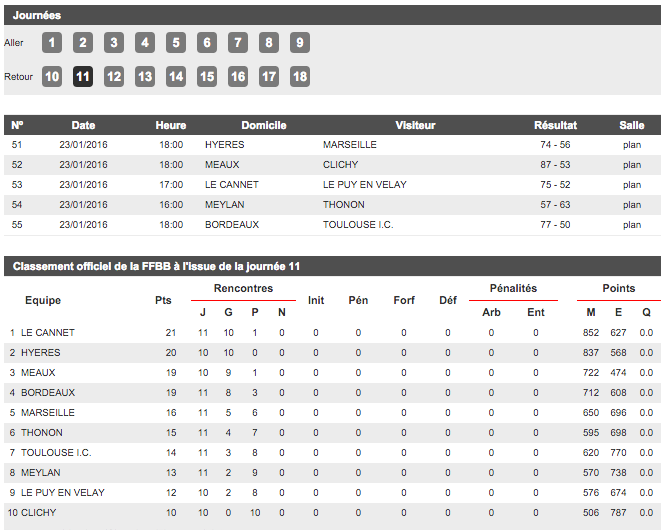This screenshot has height=530, width=661.
Task: Click the 74 - 56 result for match 51
Action: pyautogui.click(x=555, y=145)
